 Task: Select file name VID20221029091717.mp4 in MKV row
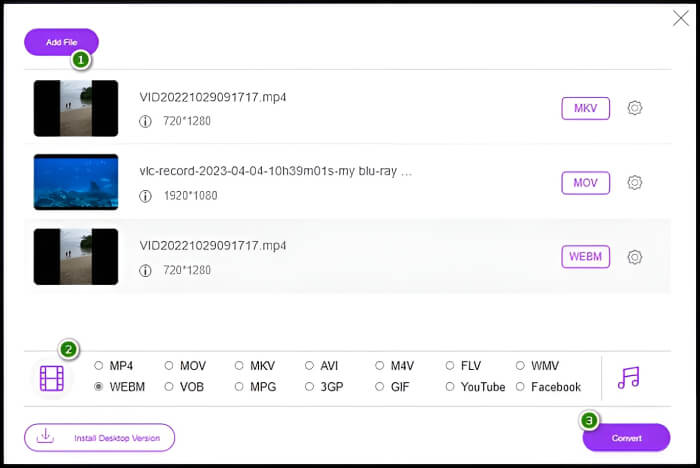point(212,97)
